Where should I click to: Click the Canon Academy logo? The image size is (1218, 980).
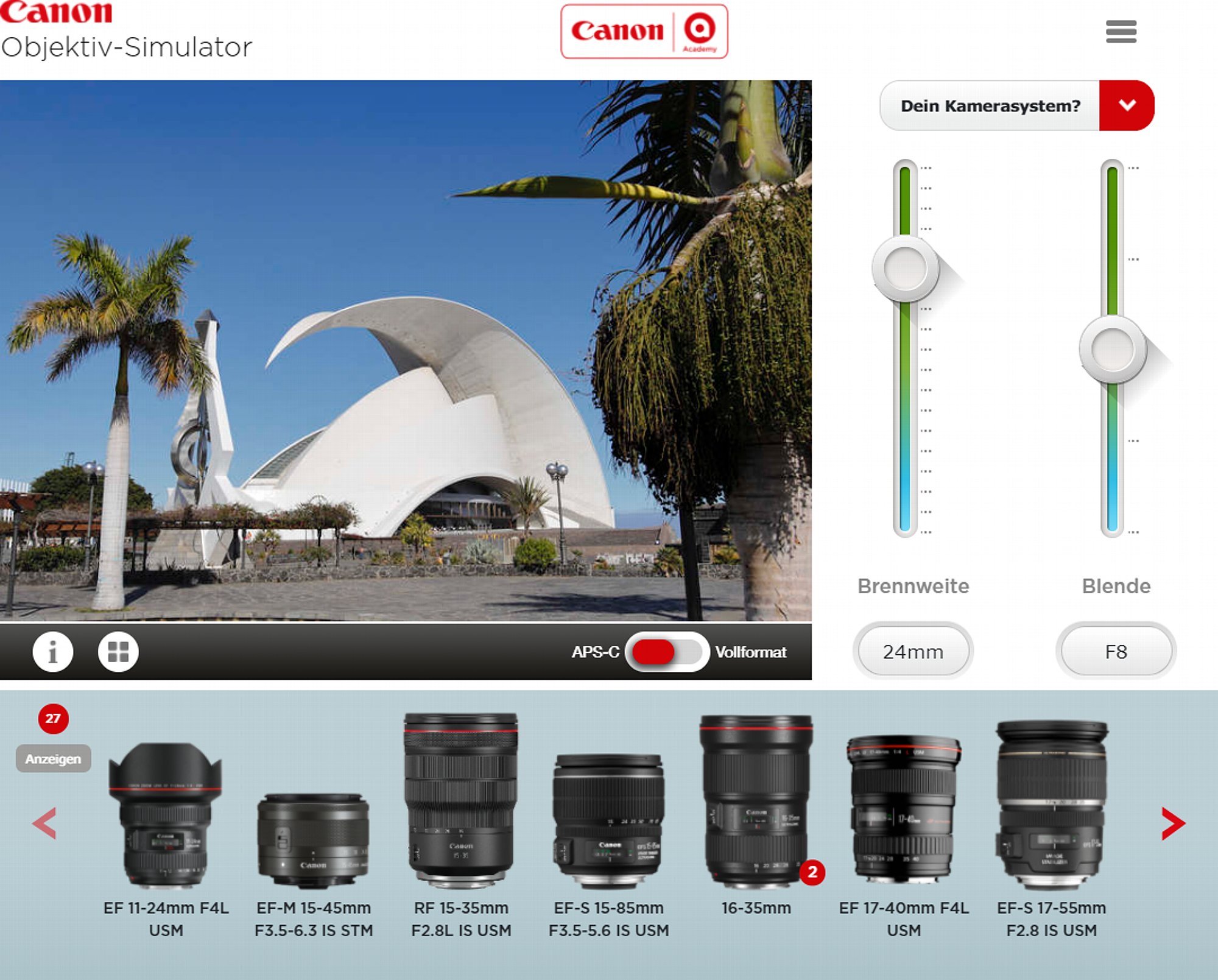click(x=644, y=32)
